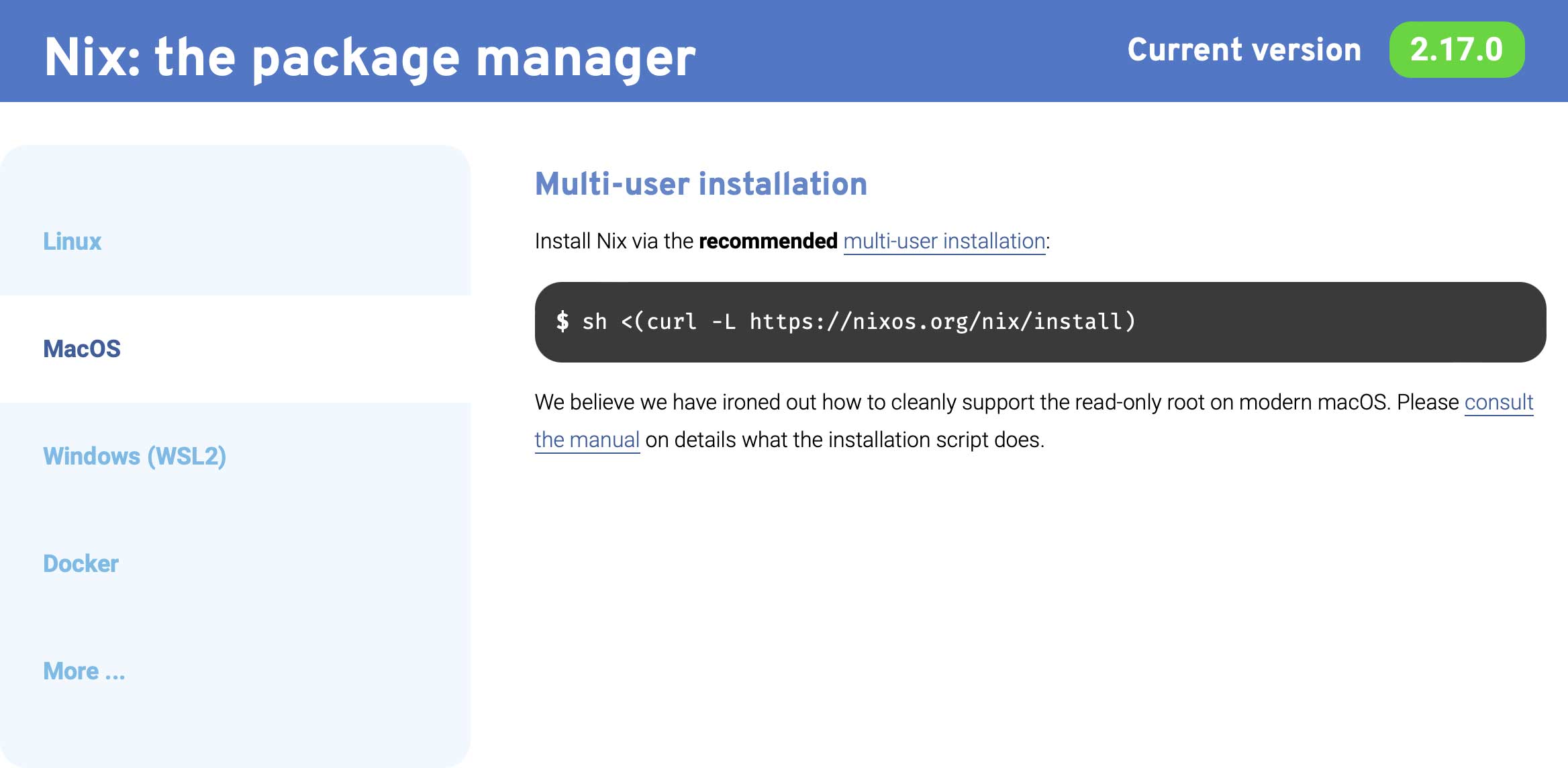Select the MacOS tab in the sidebar
The width and height of the screenshot is (1568, 768).
click(x=82, y=348)
